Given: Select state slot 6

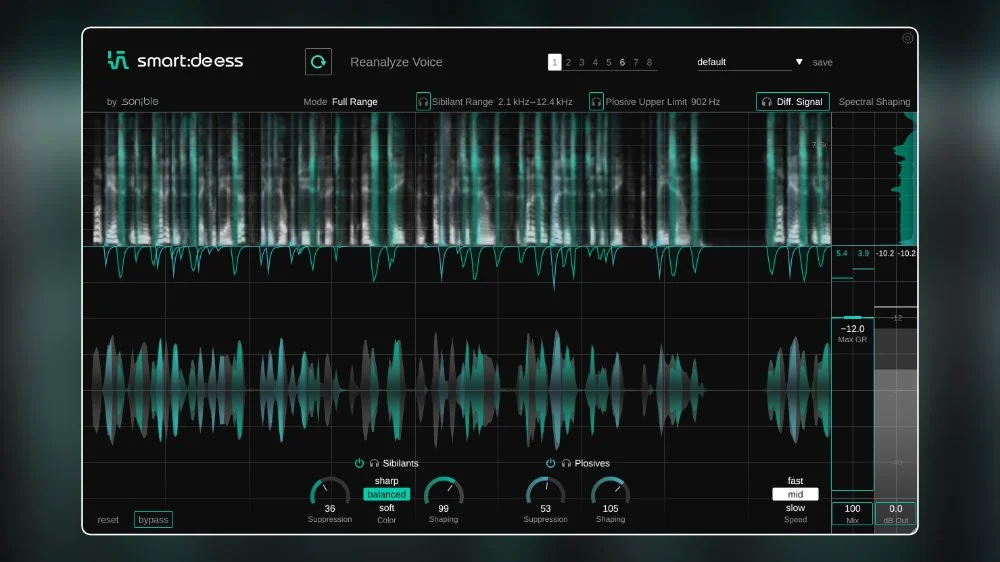Looking at the screenshot, I should (x=622, y=63).
